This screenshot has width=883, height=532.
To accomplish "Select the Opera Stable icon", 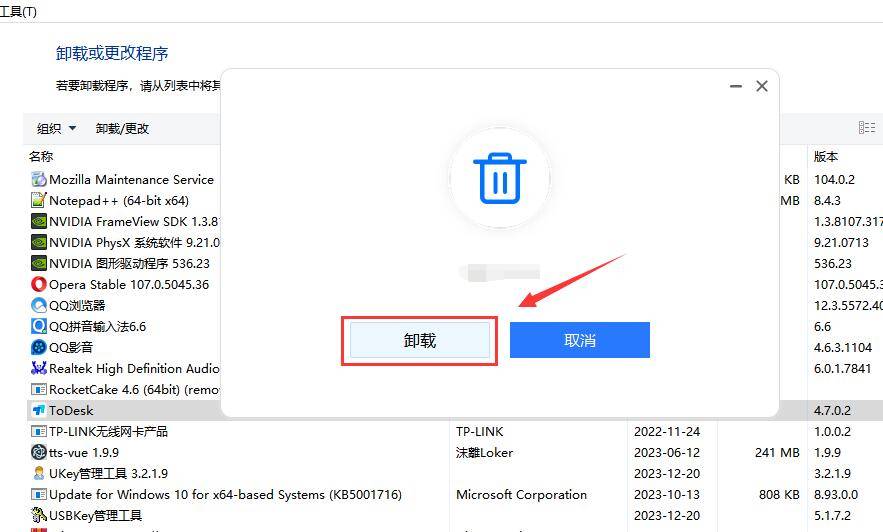I will (38, 284).
